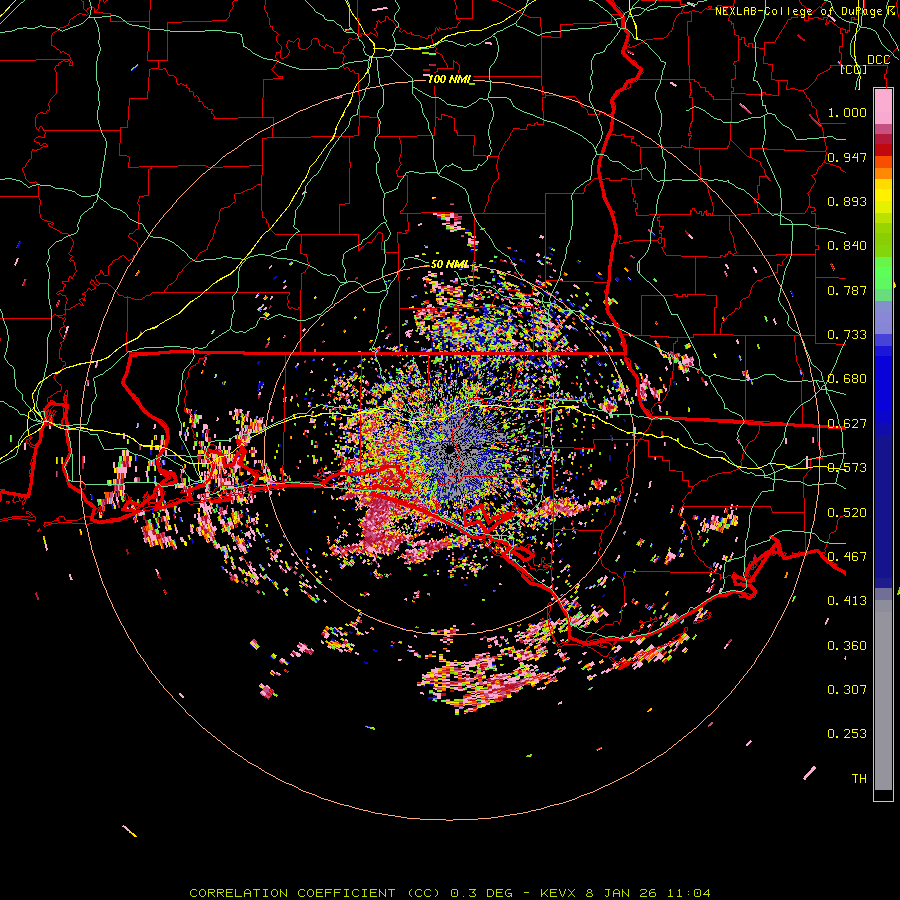Click the 100 NMI range ring label
Screen dimensions: 900x900
[451, 79]
